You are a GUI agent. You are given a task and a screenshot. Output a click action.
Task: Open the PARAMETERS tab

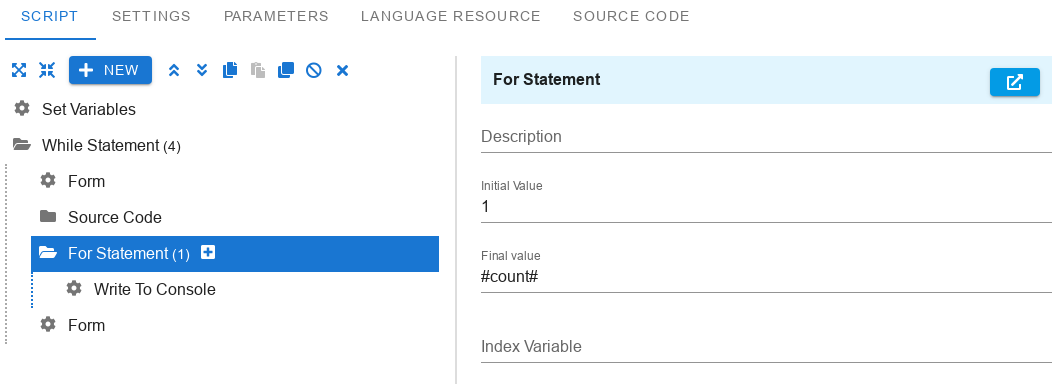click(276, 16)
